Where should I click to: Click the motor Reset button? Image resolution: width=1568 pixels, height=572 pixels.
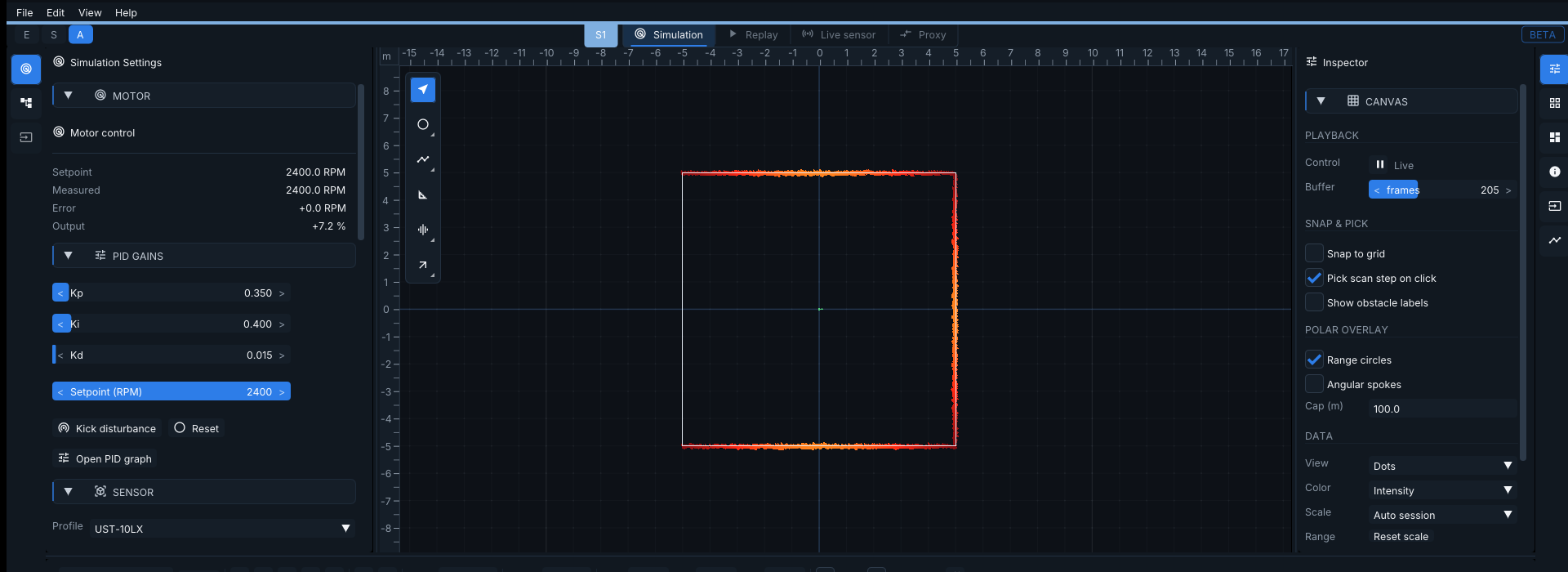[197, 428]
